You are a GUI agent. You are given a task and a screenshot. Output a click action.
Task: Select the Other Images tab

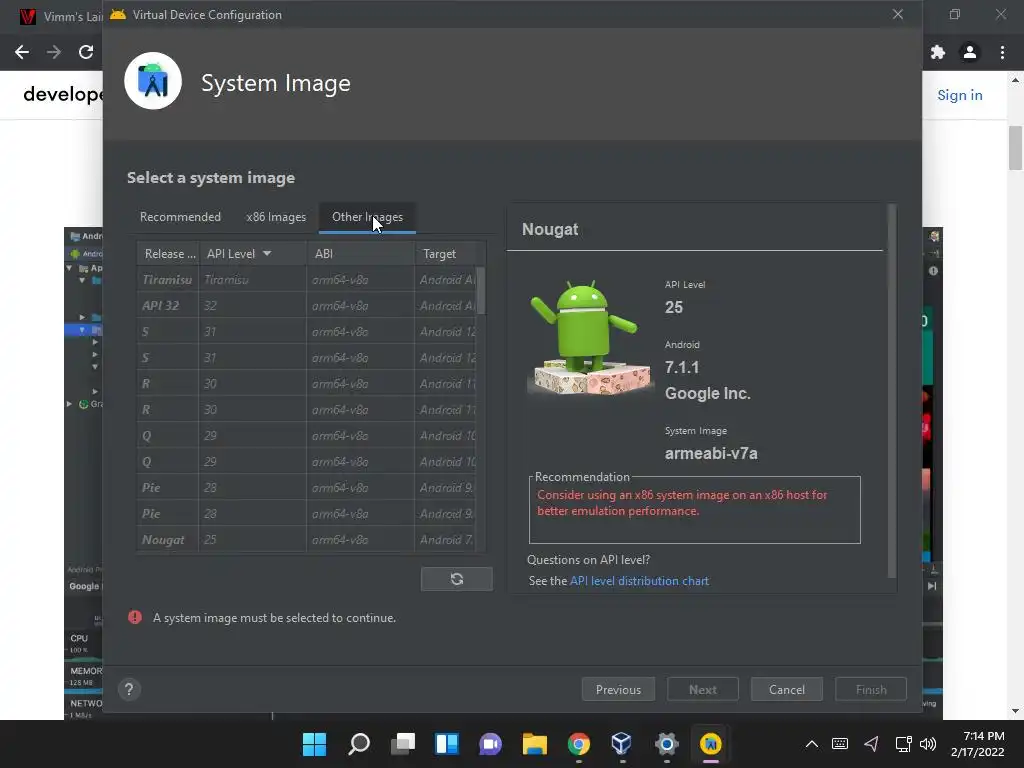coord(367,217)
